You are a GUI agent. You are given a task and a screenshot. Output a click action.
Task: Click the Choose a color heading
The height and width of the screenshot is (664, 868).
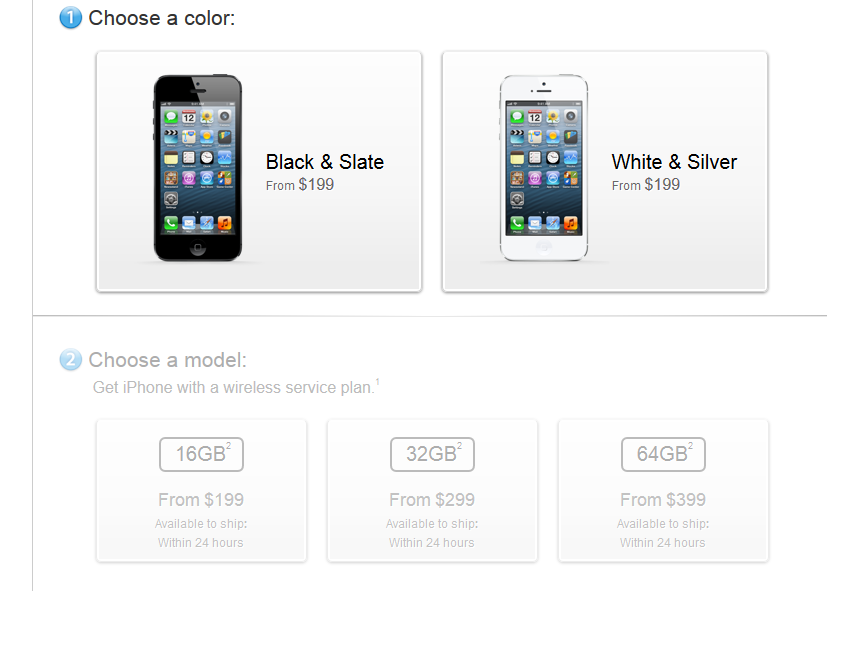[162, 18]
